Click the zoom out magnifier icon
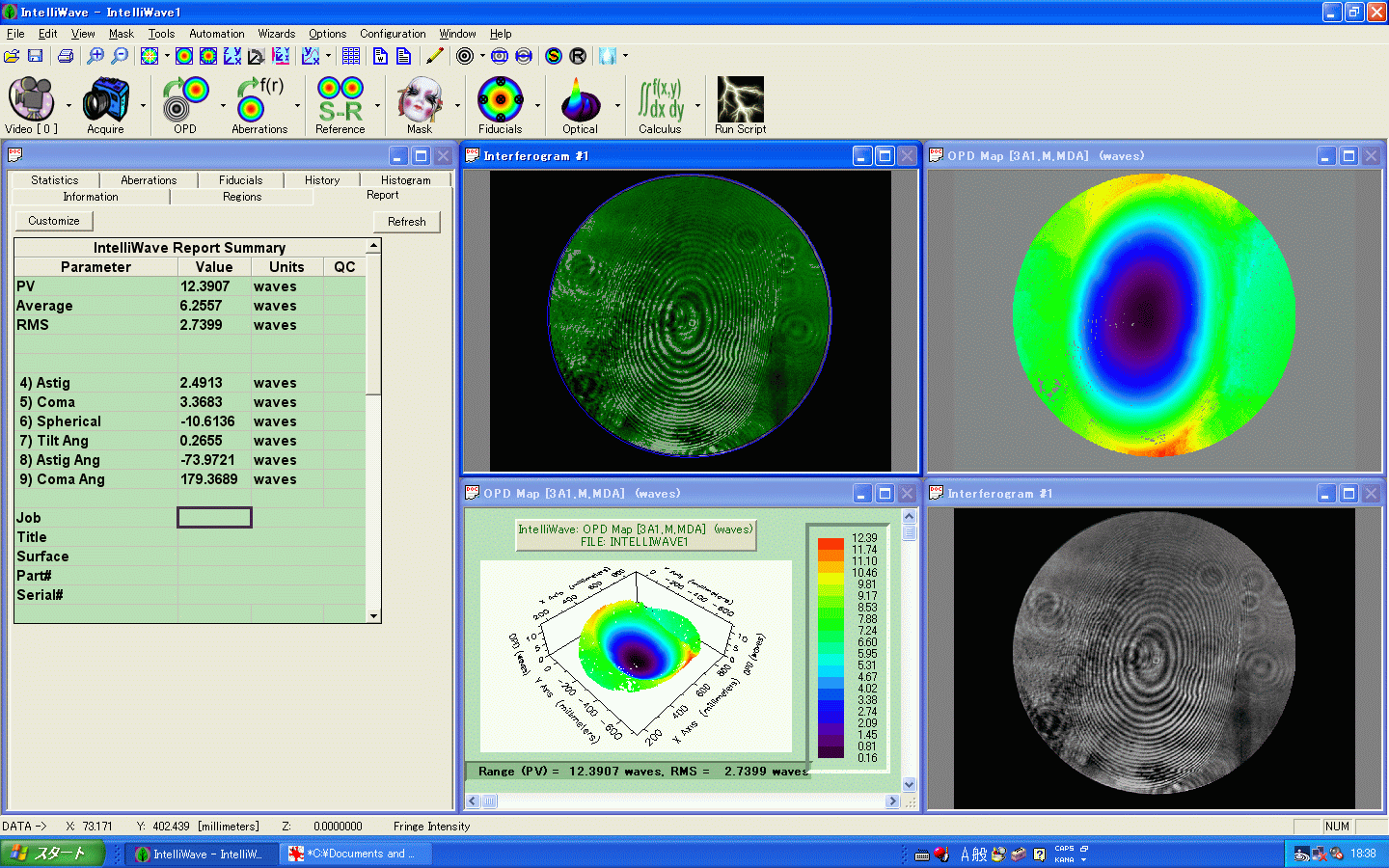This screenshot has height=868, width=1389. [x=120, y=56]
